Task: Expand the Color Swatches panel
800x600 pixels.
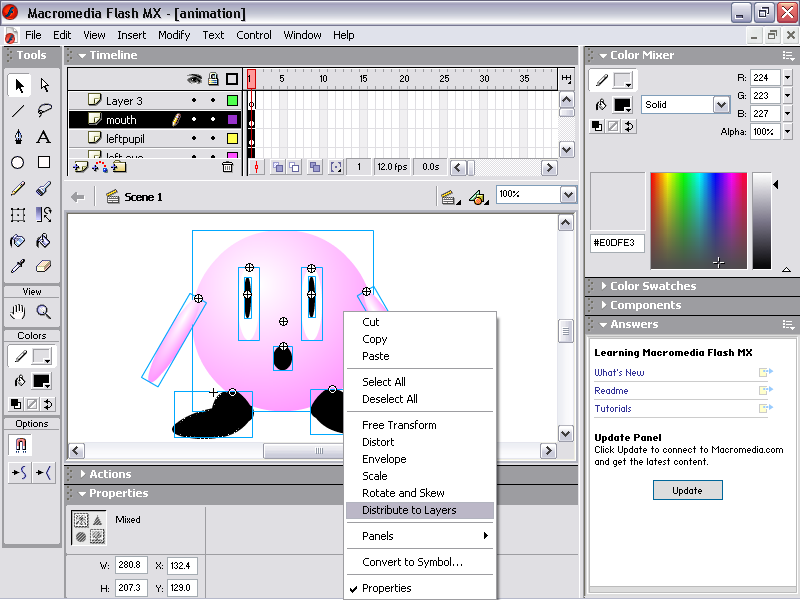Action: click(652, 286)
